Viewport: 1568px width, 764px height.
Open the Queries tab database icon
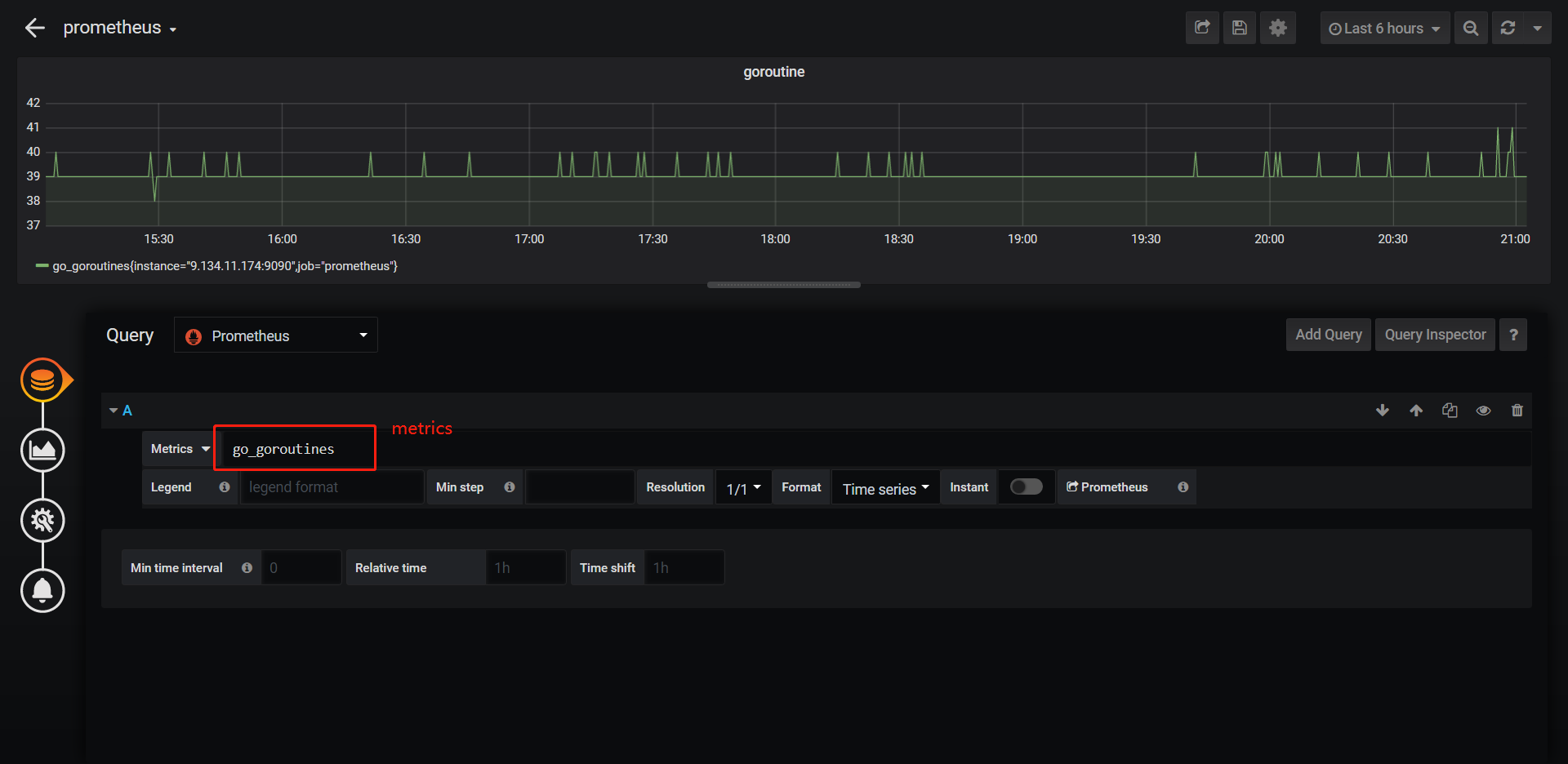click(x=42, y=380)
